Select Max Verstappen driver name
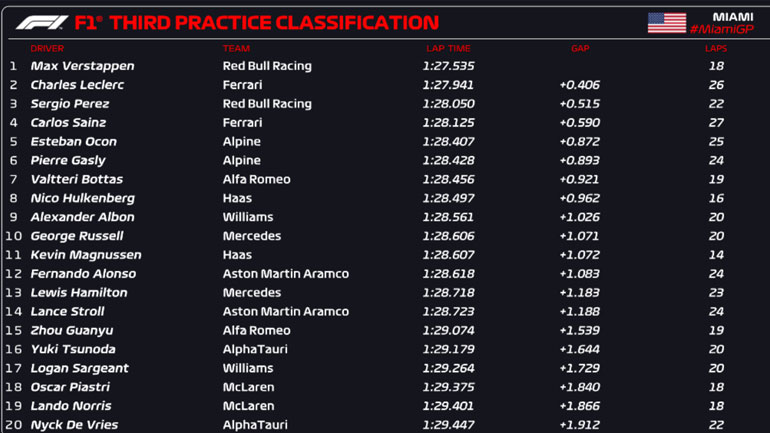The height and width of the screenshot is (433, 770). 82,66
